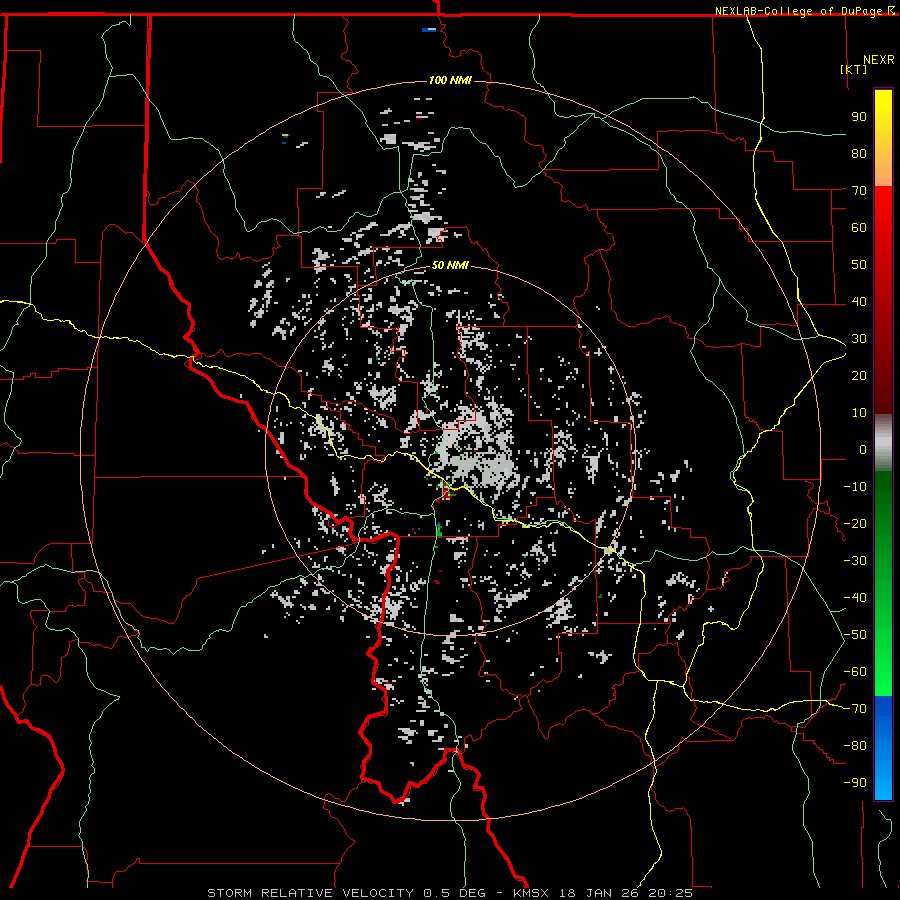Click the 100 NMI range ring label
Image resolution: width=900 pixels, height=900 pixels.
click(x=450, y=80)
